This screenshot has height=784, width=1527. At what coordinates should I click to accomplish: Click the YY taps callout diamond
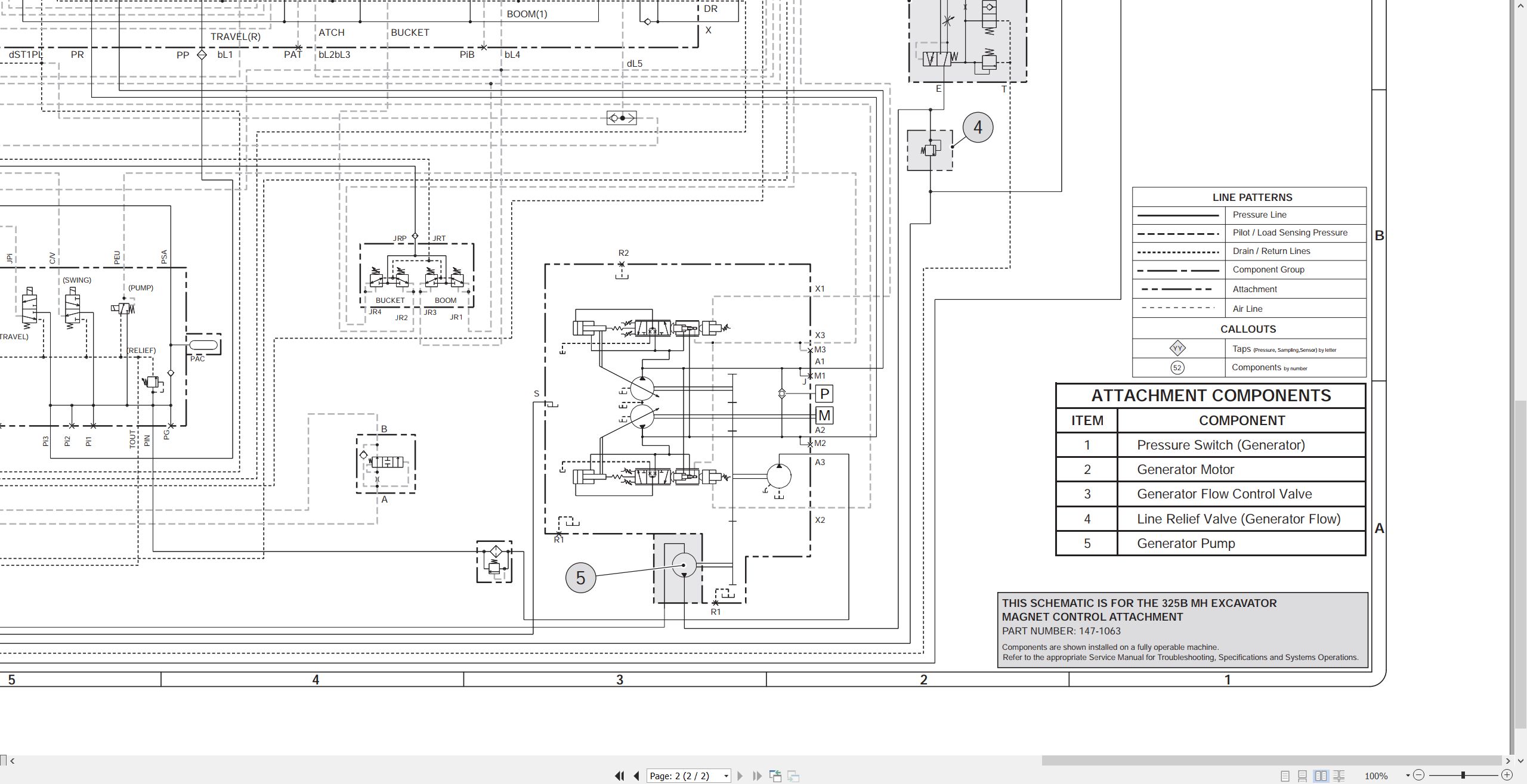pyautogui.click(x=1177, y=348)
